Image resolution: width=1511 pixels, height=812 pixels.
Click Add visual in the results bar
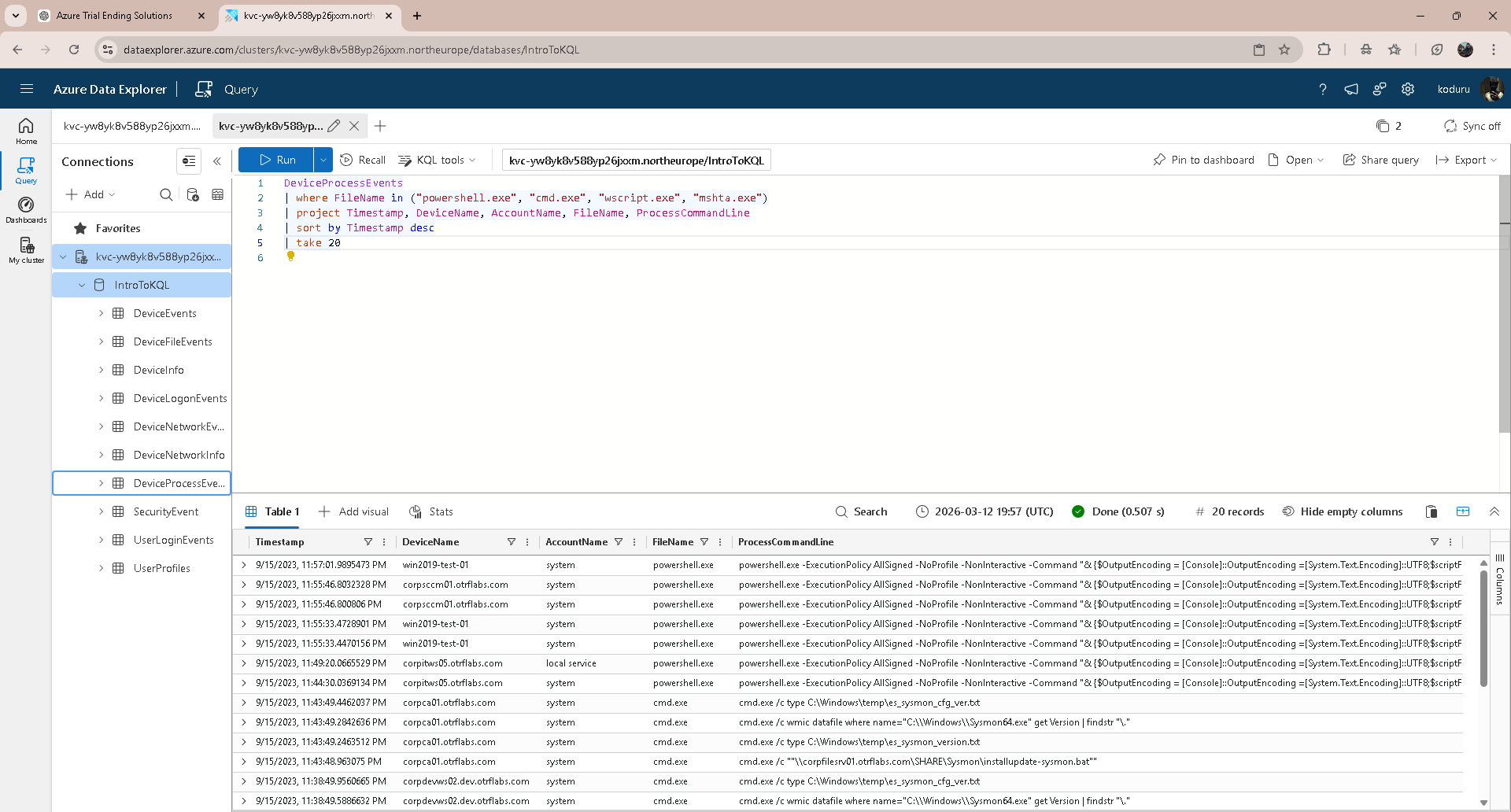[353, 511]
